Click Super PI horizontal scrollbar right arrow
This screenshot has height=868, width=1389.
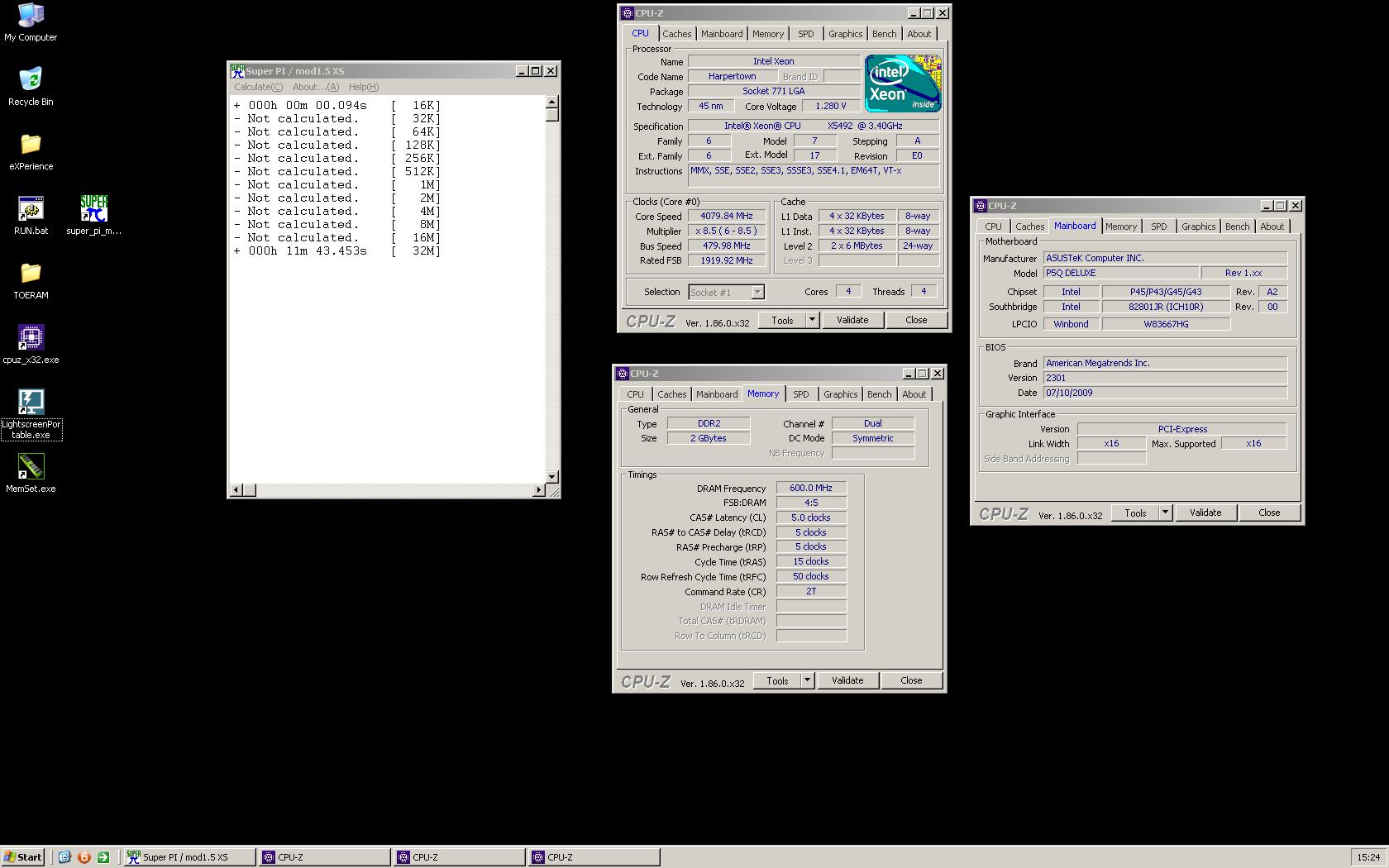(x=539, y=490)
